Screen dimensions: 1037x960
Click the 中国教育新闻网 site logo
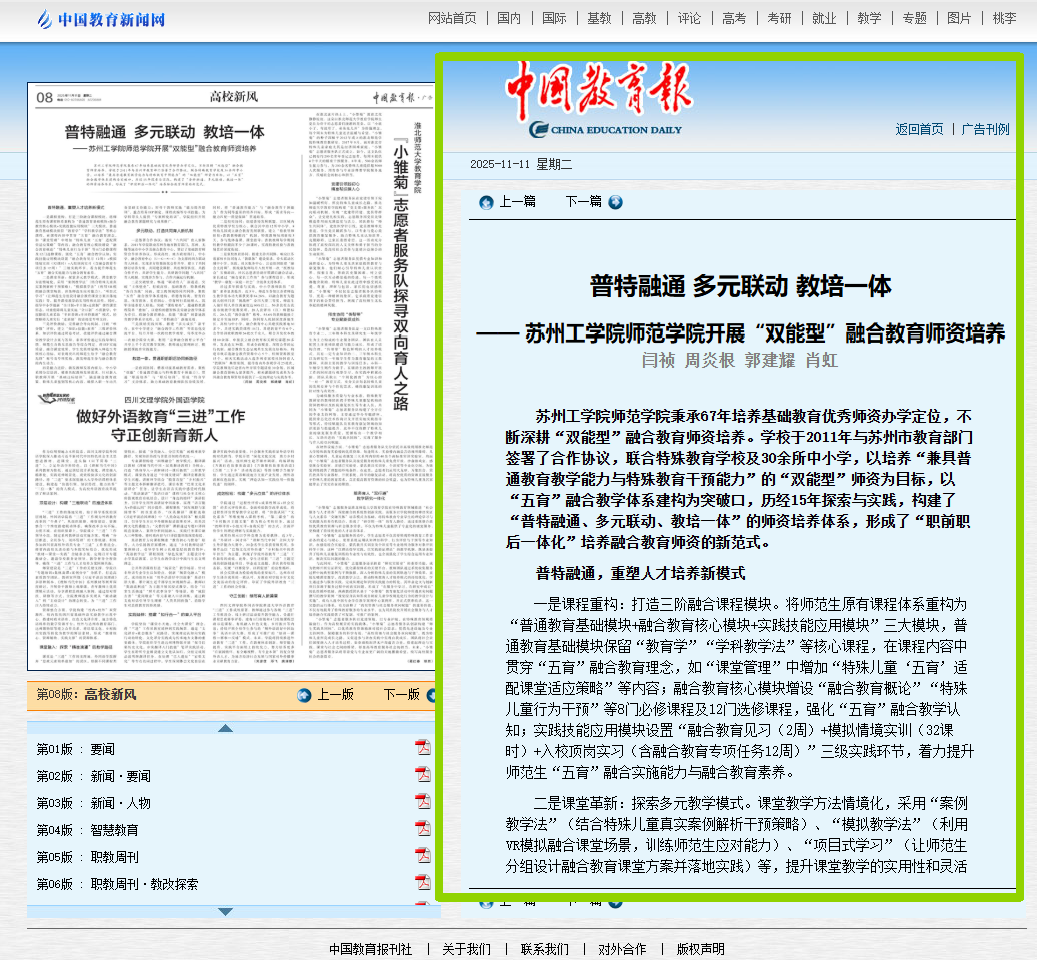(x=101, y=19)
